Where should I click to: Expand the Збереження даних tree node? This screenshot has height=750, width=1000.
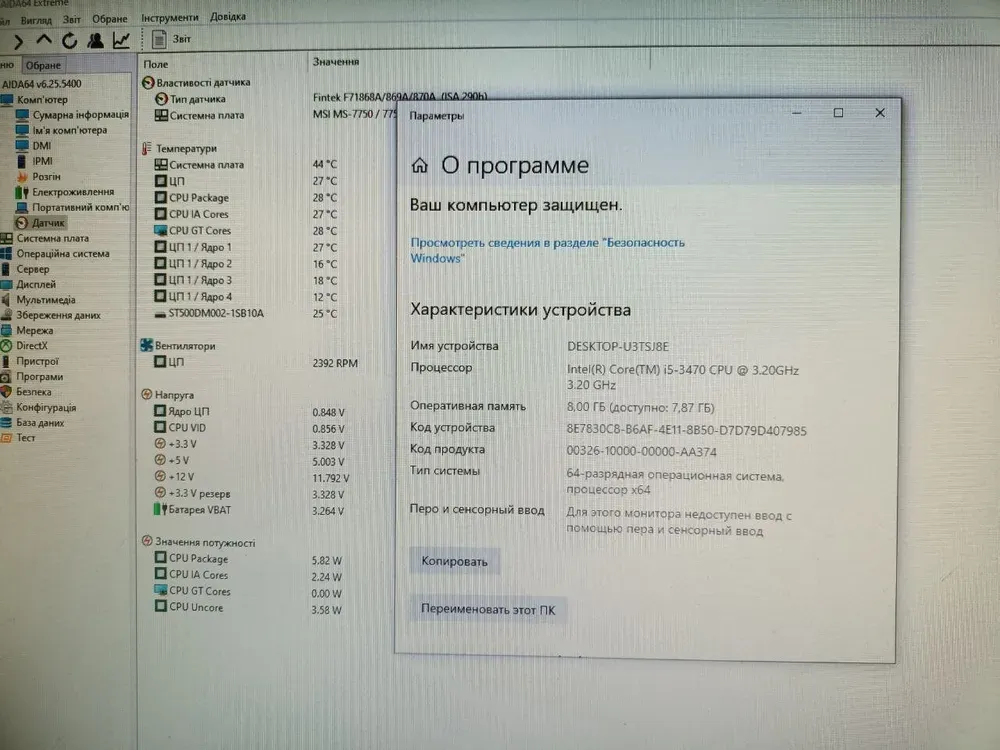(58, 315)
